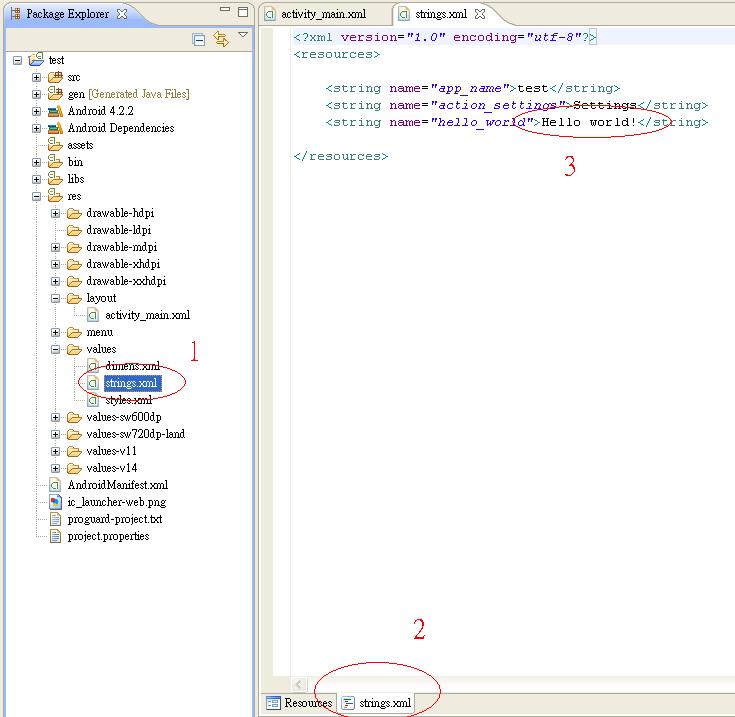Click the gen Generated Java Files folder icon

coord(55,94)
